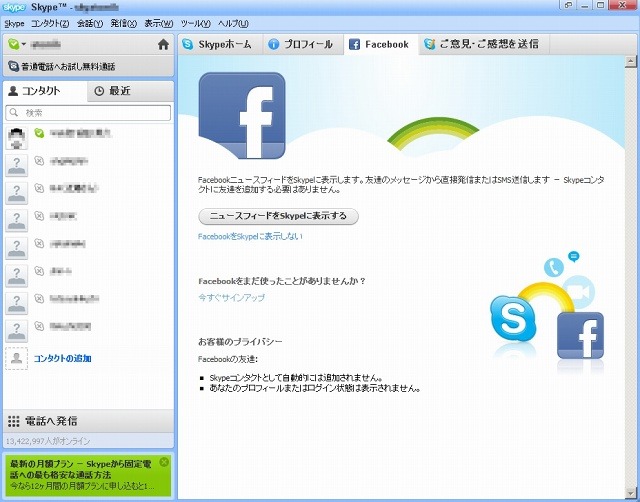Click the magnifier icon in the search box

(14, 112)
